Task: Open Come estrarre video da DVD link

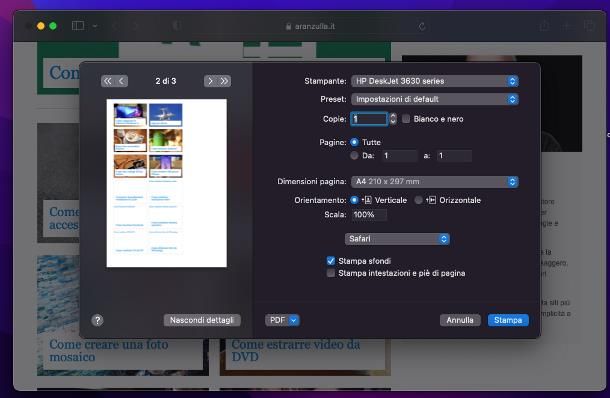Action: click(x=296, y=351)
